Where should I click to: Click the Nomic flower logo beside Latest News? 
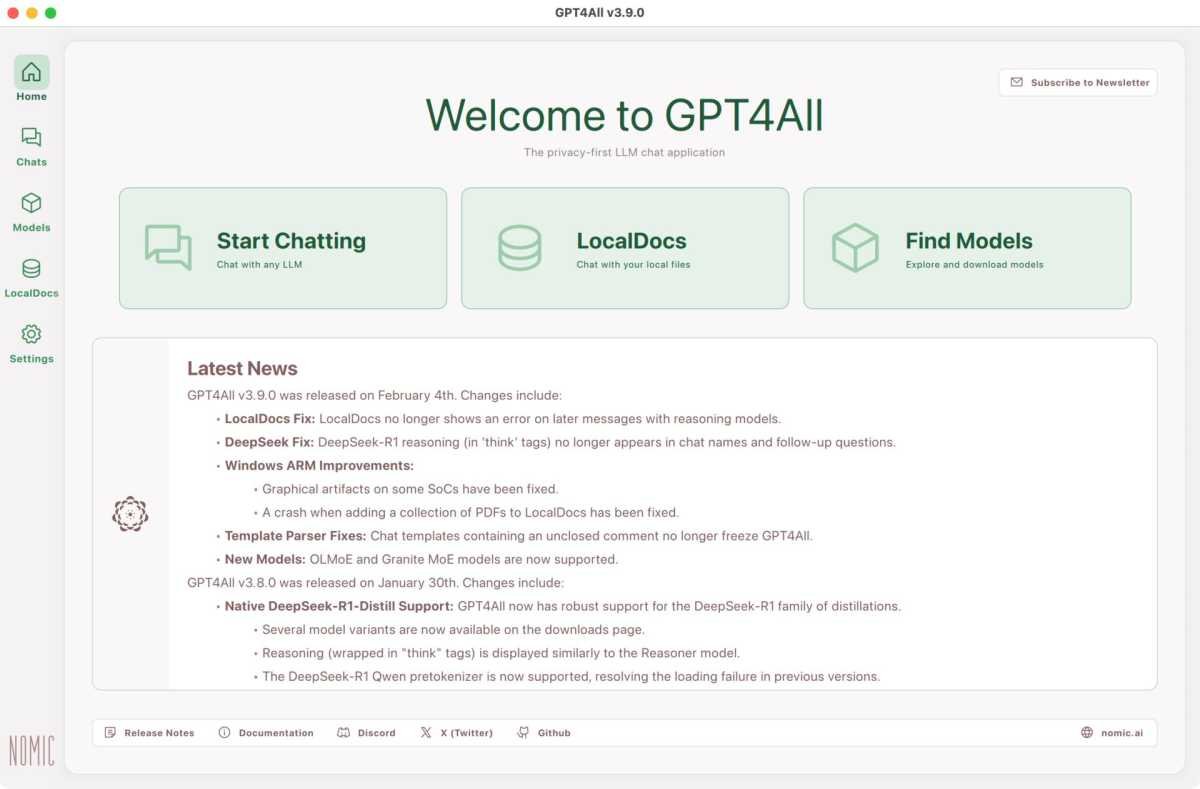coord(130,514)
